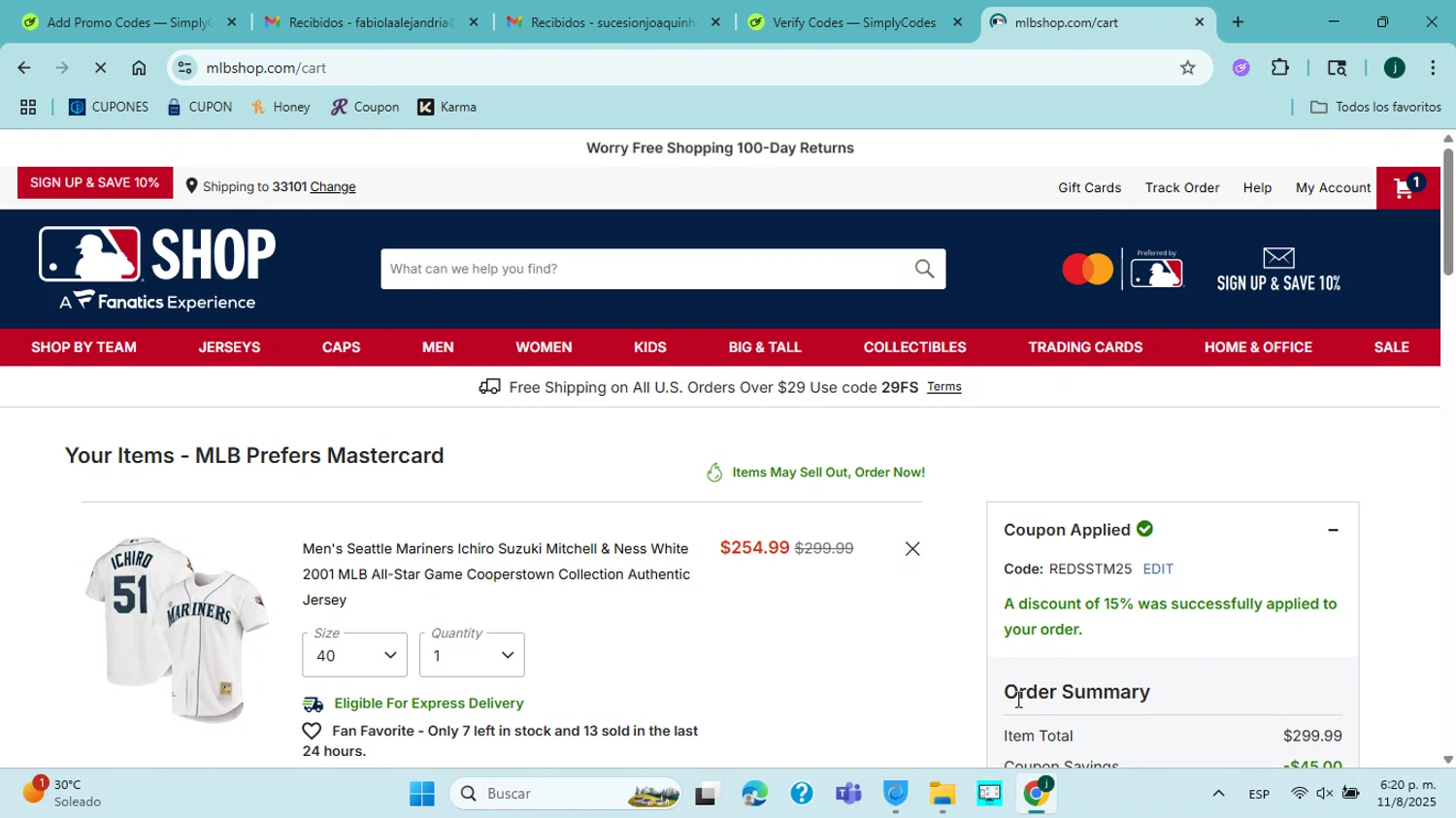Click the address bar URL
Viewport: 1456px width, 818px height.
coord(266,68)
